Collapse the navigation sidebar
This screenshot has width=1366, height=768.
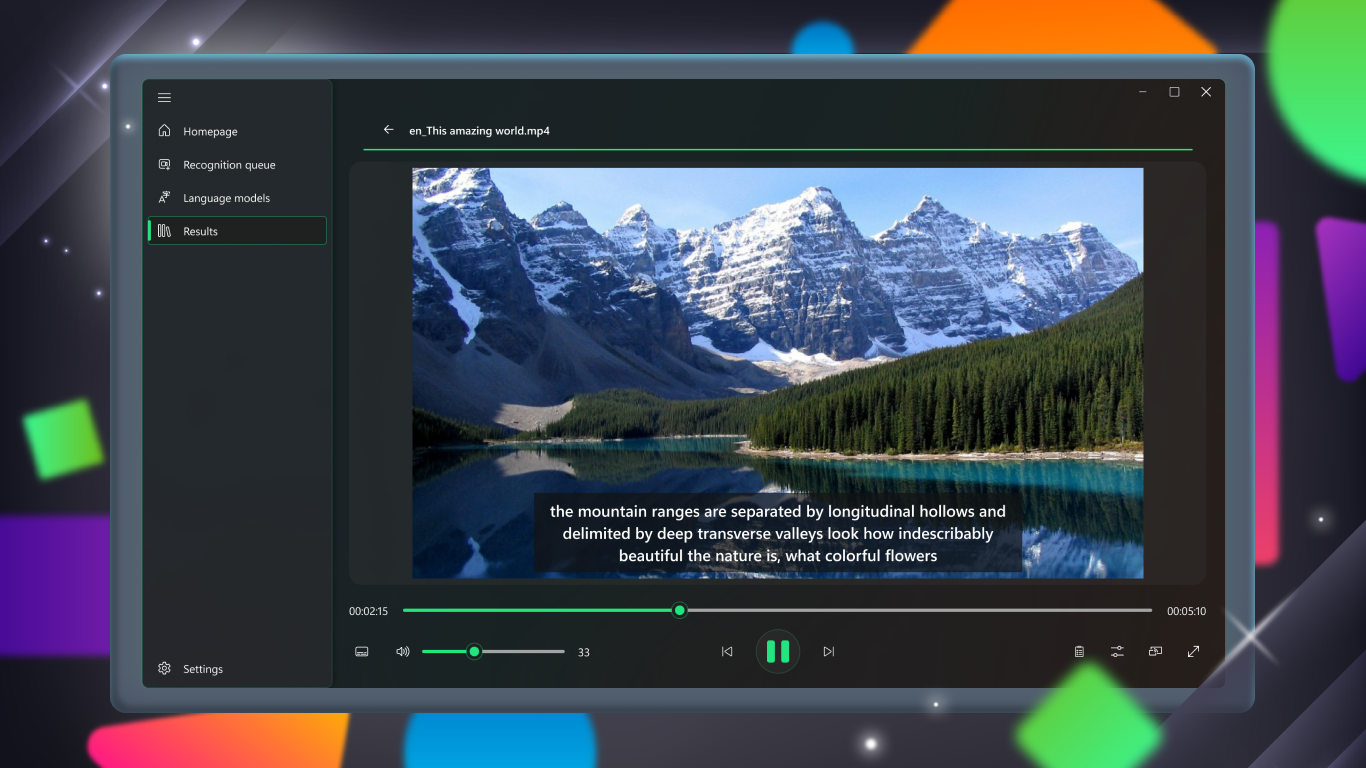[164, 97]
